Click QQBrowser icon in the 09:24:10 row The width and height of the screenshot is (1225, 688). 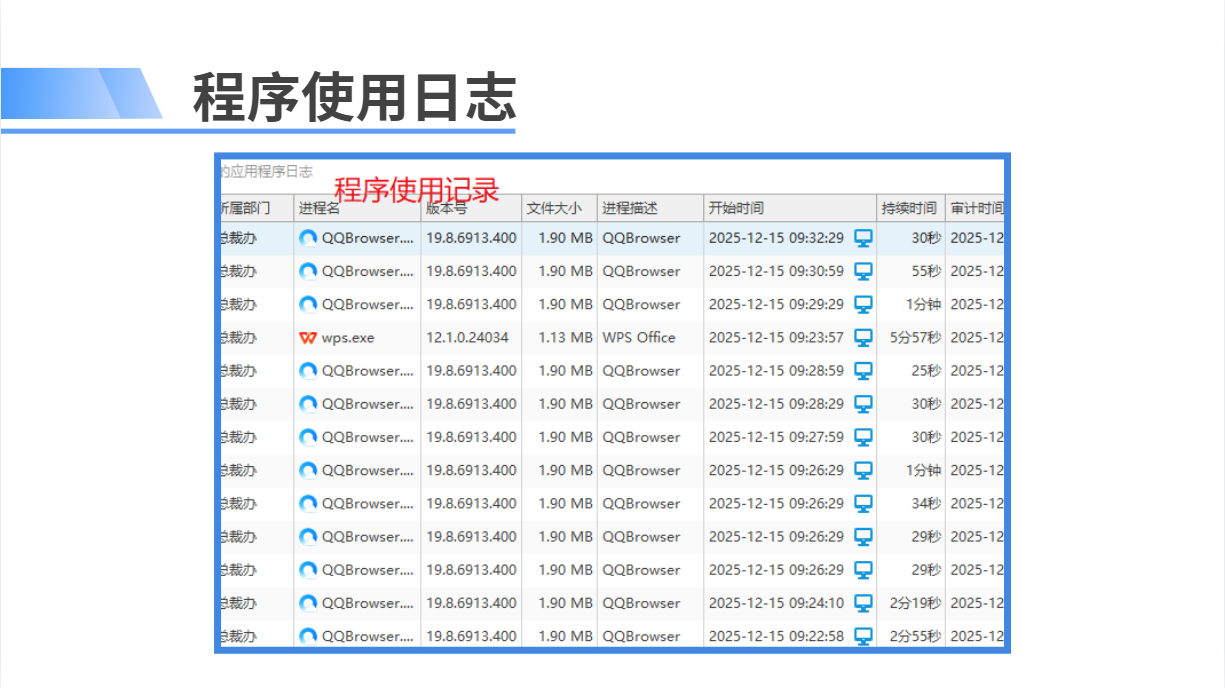[308, 603]
